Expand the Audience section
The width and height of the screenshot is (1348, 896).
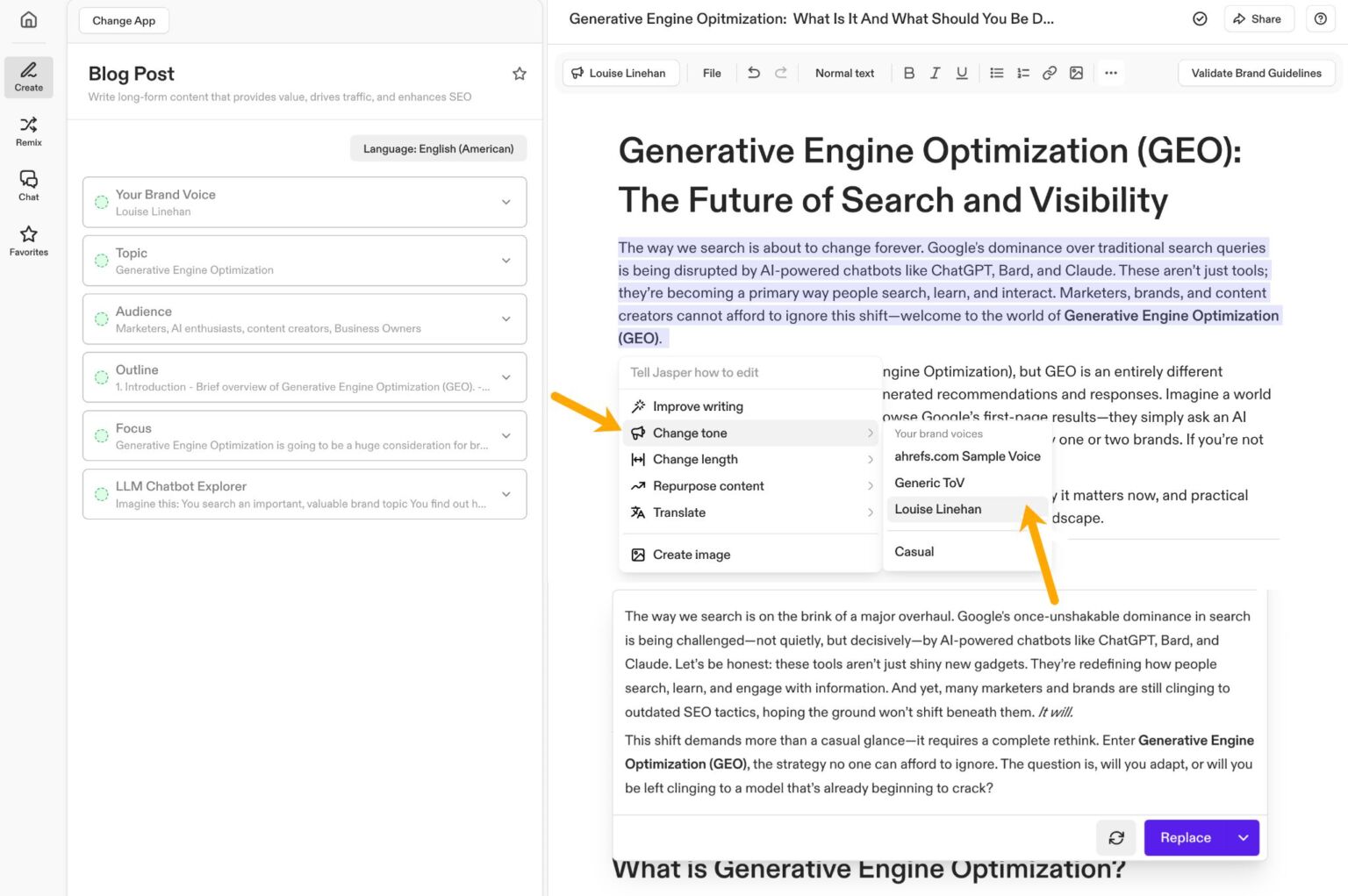[506, 319]
